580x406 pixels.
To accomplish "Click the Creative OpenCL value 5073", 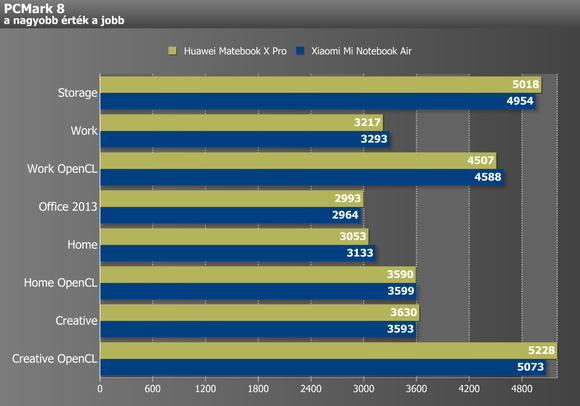I will 530,367.
